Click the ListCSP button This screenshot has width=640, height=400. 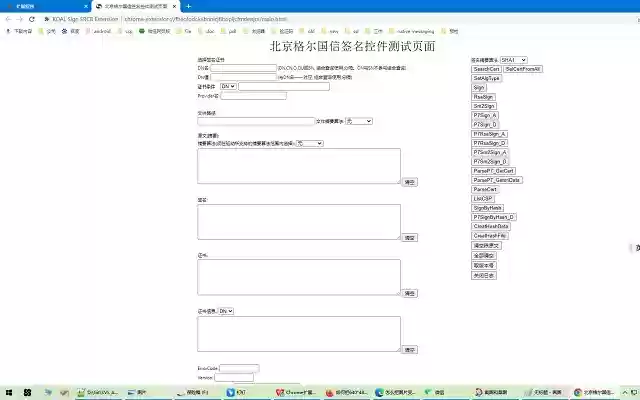pyautogui.click(x=483, y=199)
